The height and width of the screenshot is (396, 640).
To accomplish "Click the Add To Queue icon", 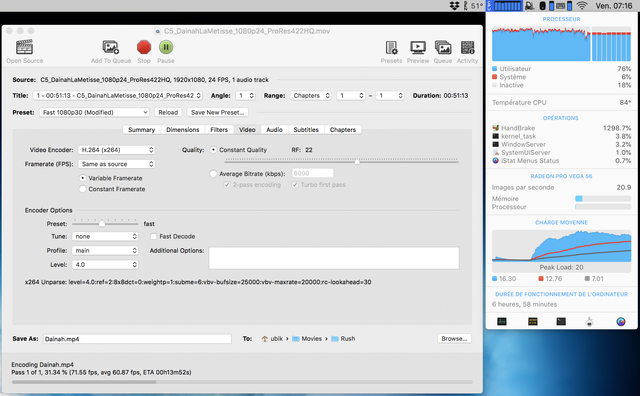I will tap(111, 47).
